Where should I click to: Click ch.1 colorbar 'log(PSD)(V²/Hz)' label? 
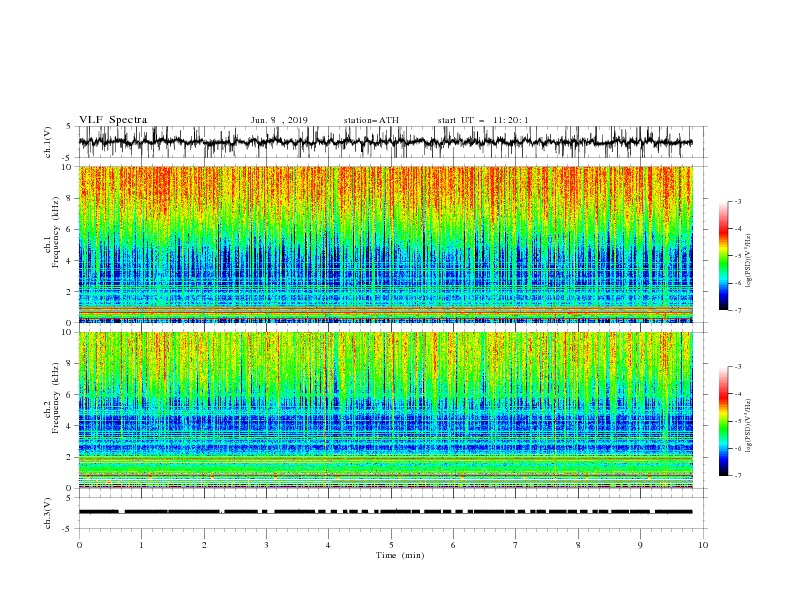(749, 261)
